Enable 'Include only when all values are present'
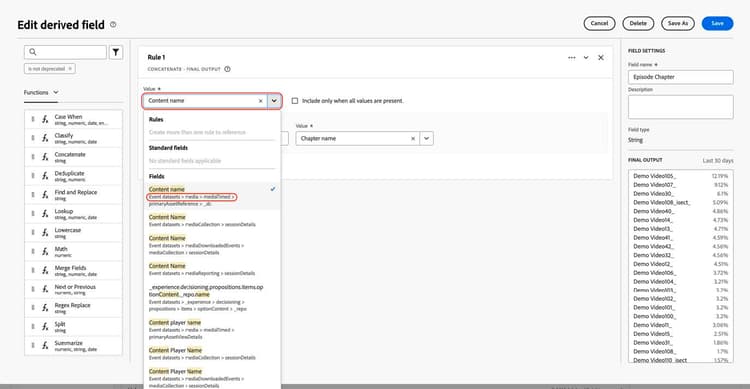The width and height of the screenshot is (750, 389). 295,101
